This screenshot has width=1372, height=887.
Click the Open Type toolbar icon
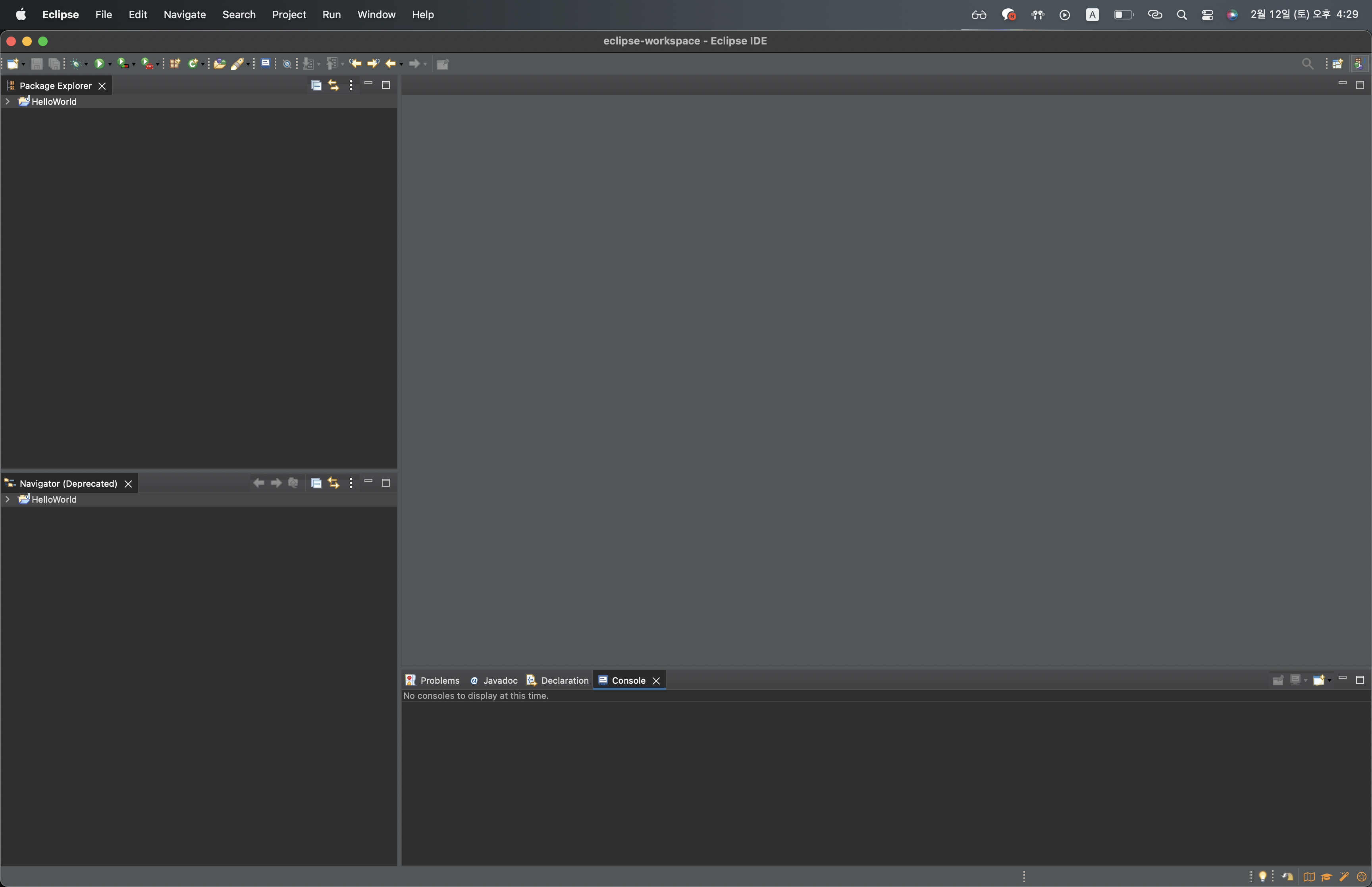(220, 64)
